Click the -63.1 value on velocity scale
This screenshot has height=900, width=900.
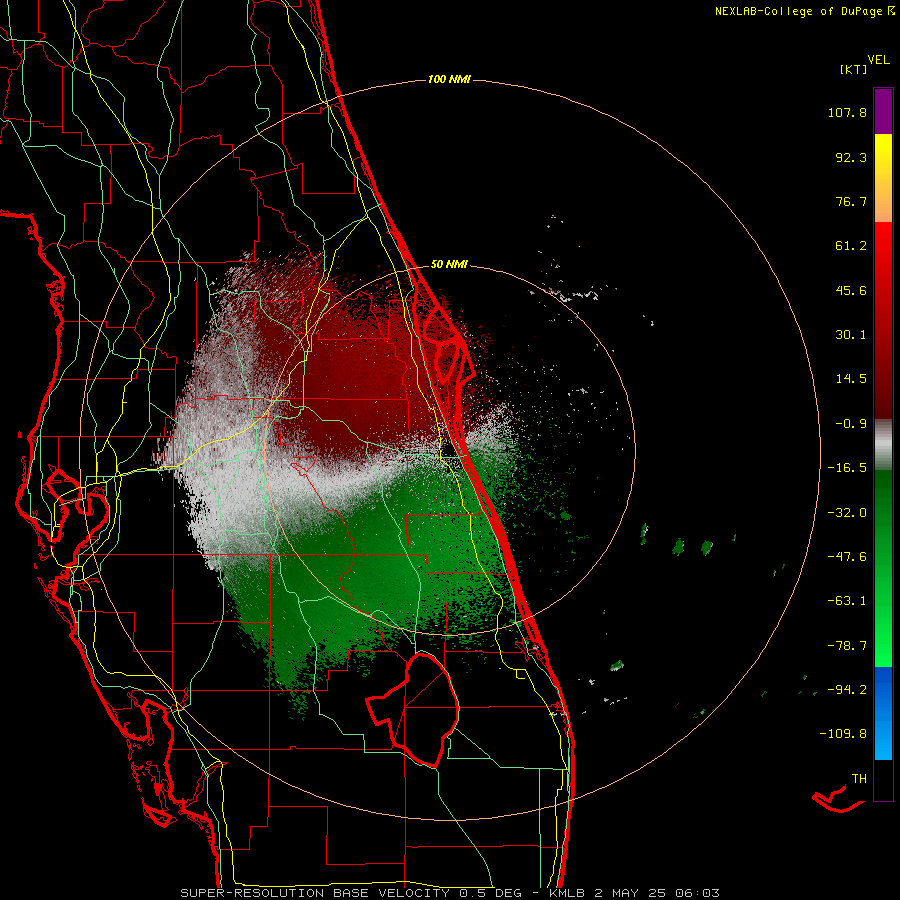coord(847,601)
